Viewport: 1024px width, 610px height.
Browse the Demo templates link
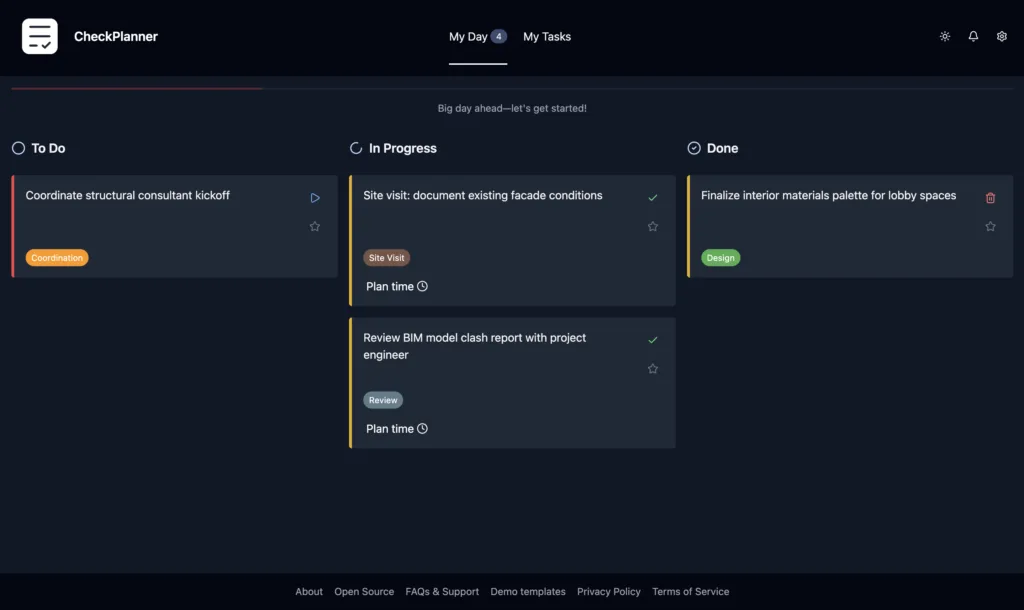coord(528,591)
